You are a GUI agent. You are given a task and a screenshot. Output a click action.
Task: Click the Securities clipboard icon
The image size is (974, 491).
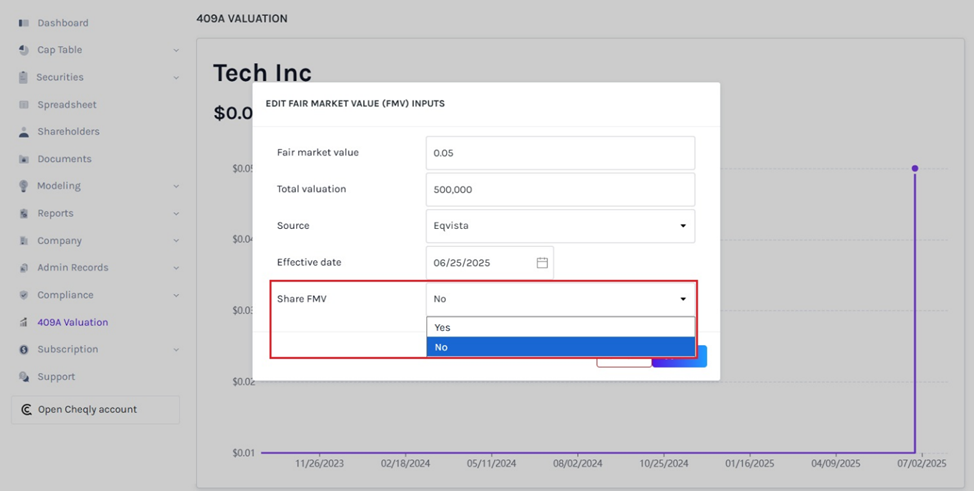(x=24, y=77)
